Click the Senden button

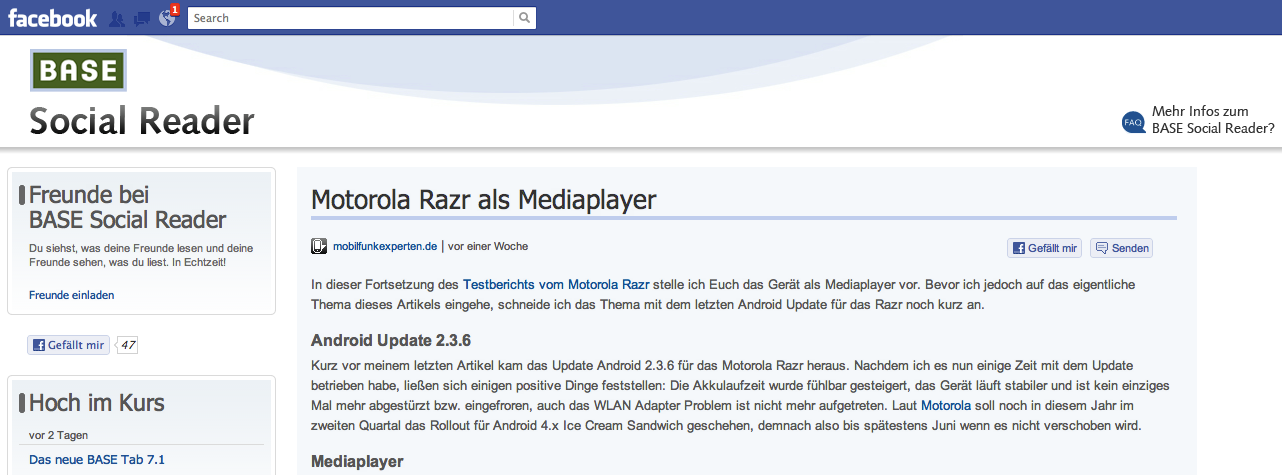tap(1122, 248)
